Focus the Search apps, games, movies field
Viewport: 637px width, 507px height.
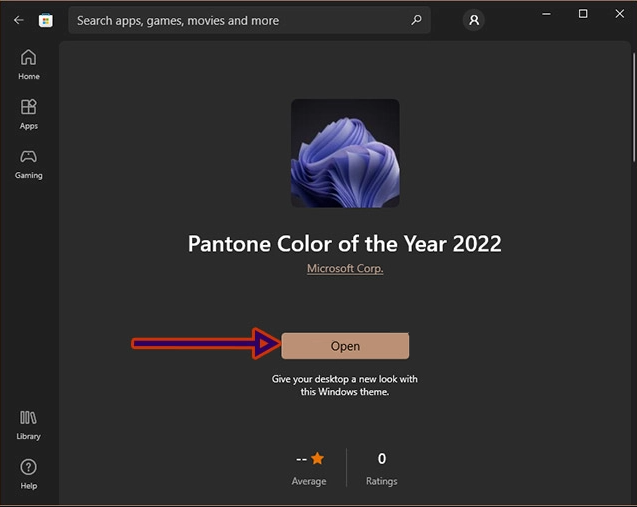(x=249, y=20)
